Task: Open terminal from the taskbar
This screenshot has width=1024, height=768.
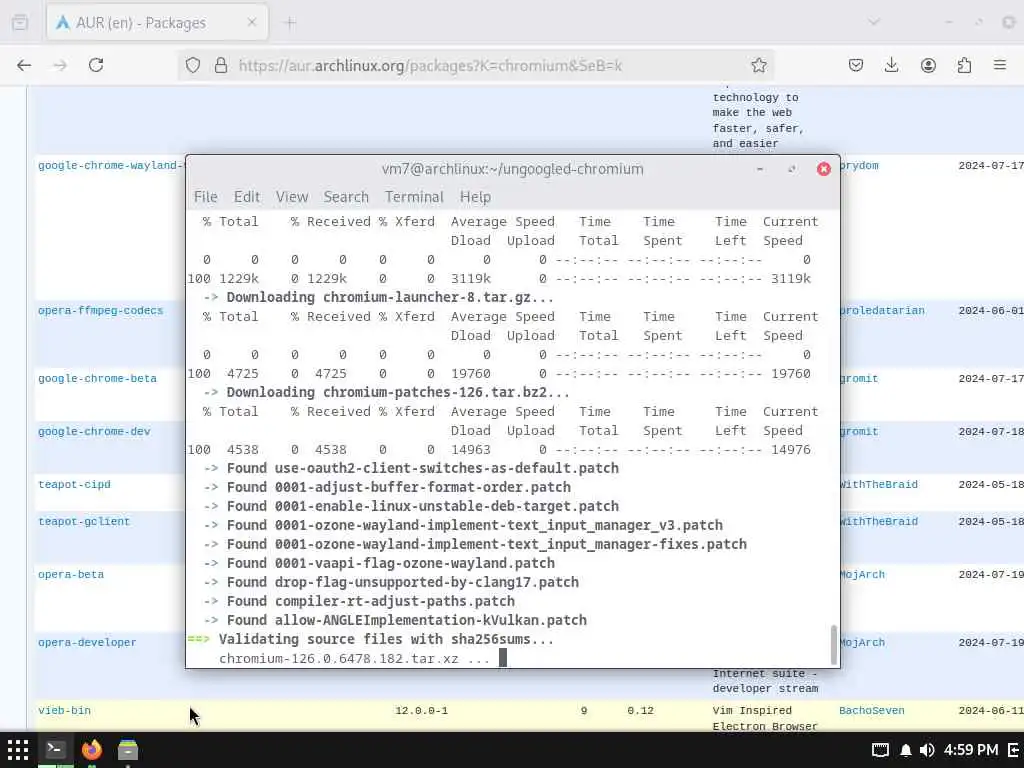Action: tap(55, 750)
